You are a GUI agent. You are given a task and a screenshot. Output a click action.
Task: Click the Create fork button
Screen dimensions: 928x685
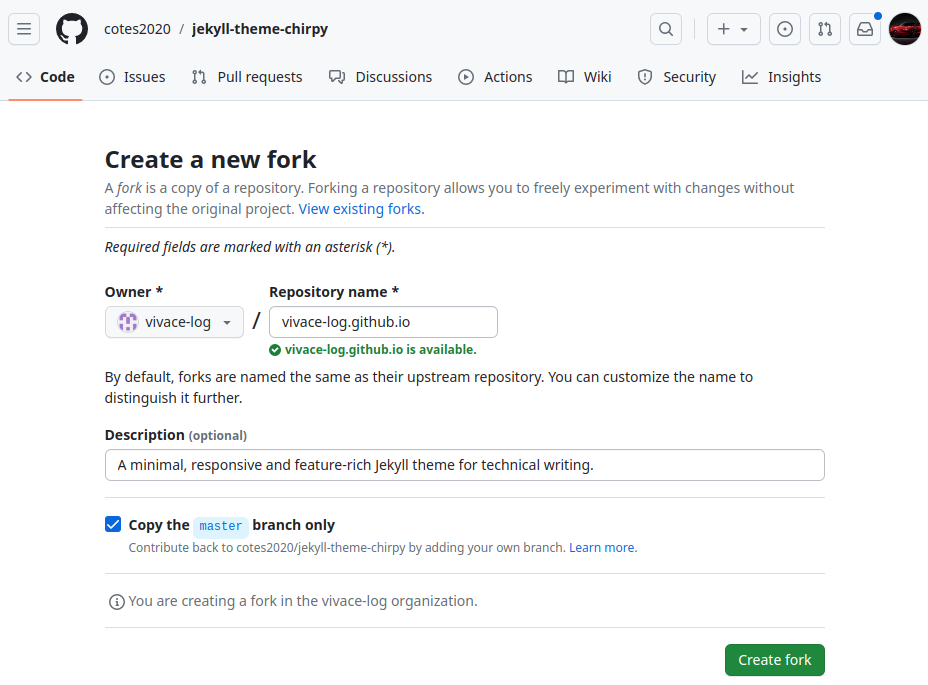775,660
